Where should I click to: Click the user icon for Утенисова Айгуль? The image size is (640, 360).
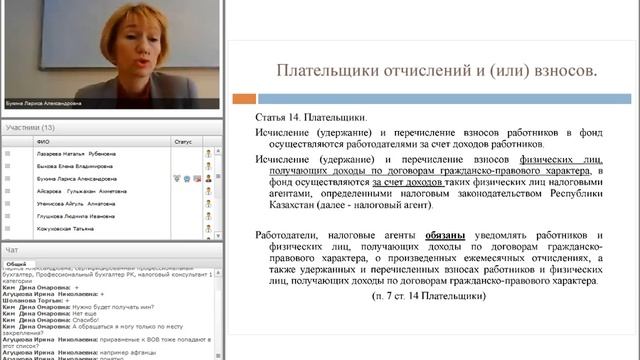pyautogui.click(x=208, y=204)
